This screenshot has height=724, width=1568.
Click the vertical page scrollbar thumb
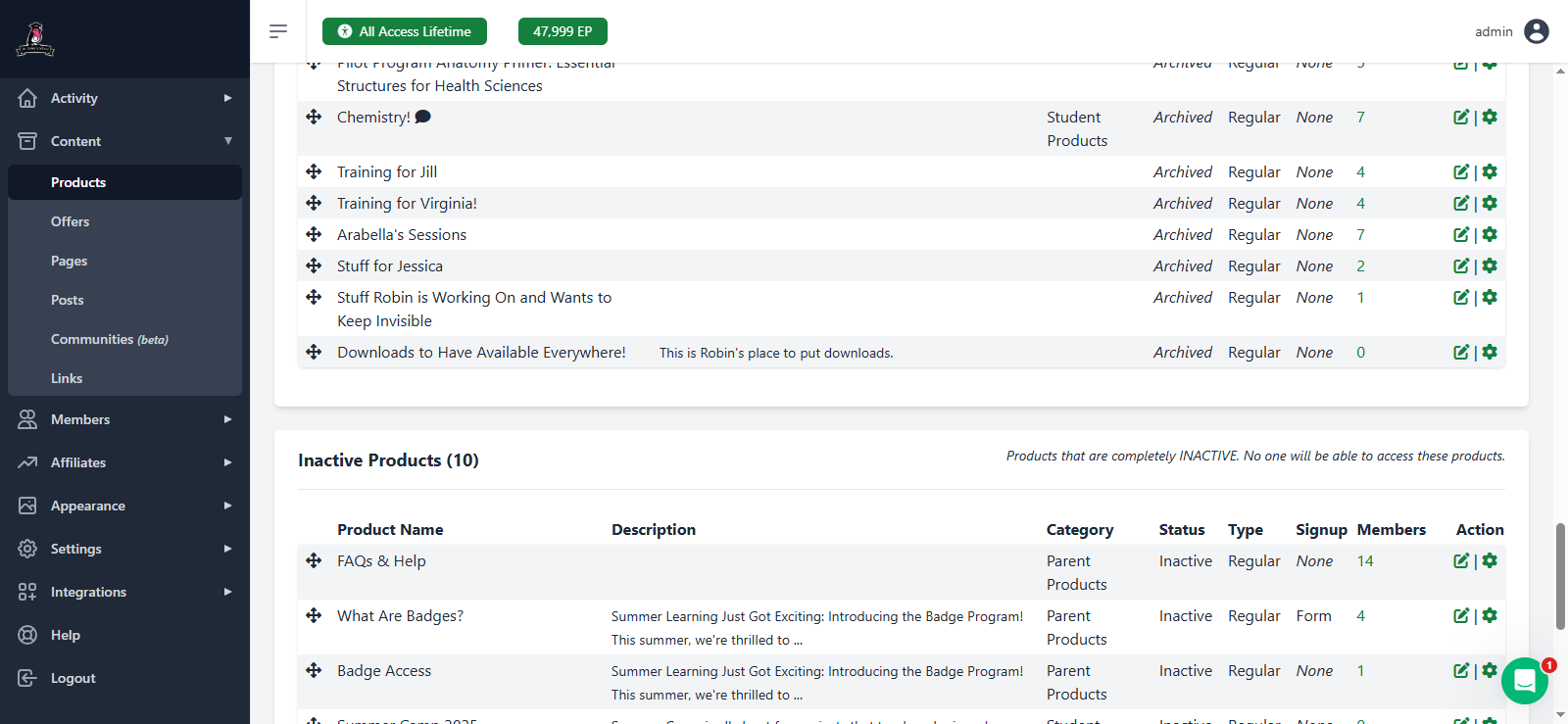coord(1560,576)
